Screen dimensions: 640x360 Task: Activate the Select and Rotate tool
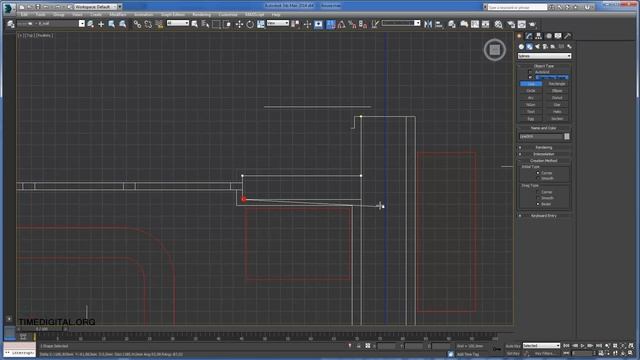point(250,24)
